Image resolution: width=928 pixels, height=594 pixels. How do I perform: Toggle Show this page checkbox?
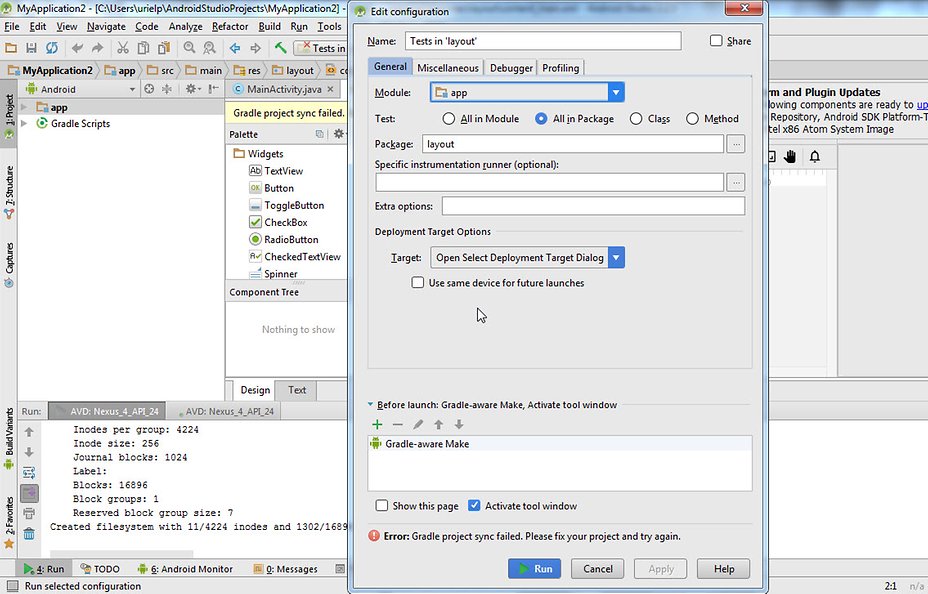pos(382,505)
